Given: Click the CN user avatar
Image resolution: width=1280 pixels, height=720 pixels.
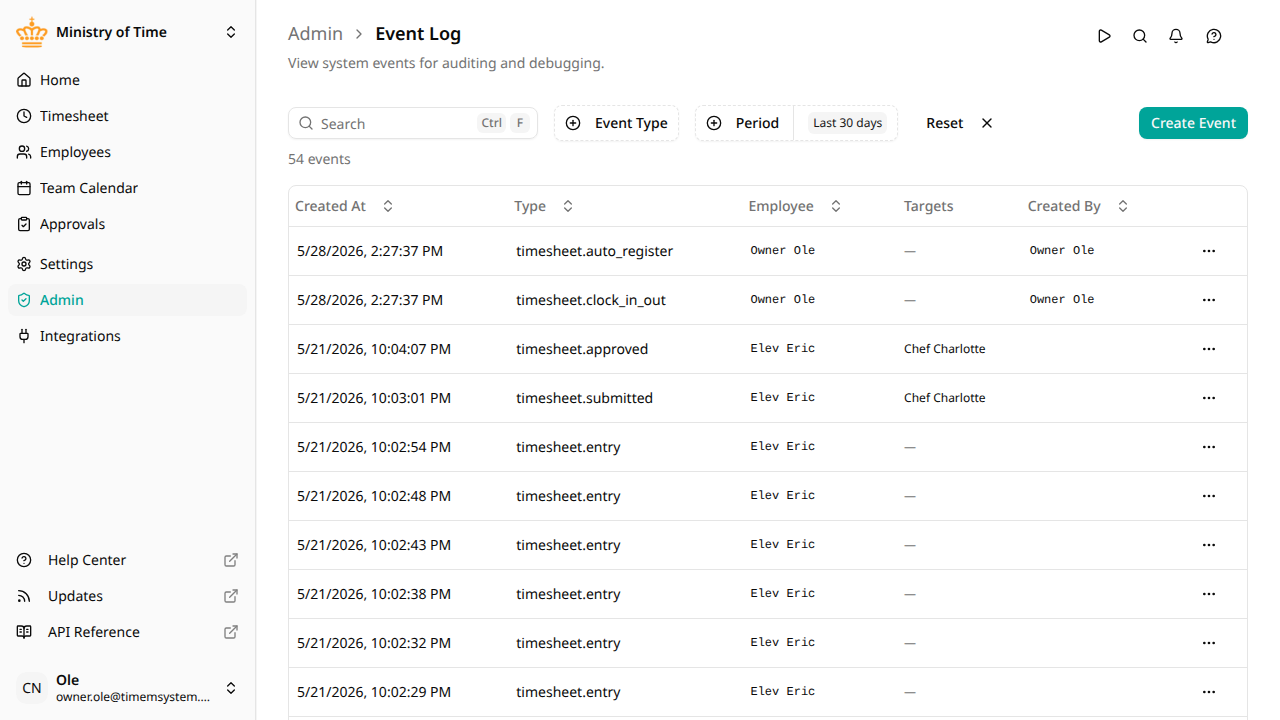Looking at the screenshot, I should pos(32,688).
